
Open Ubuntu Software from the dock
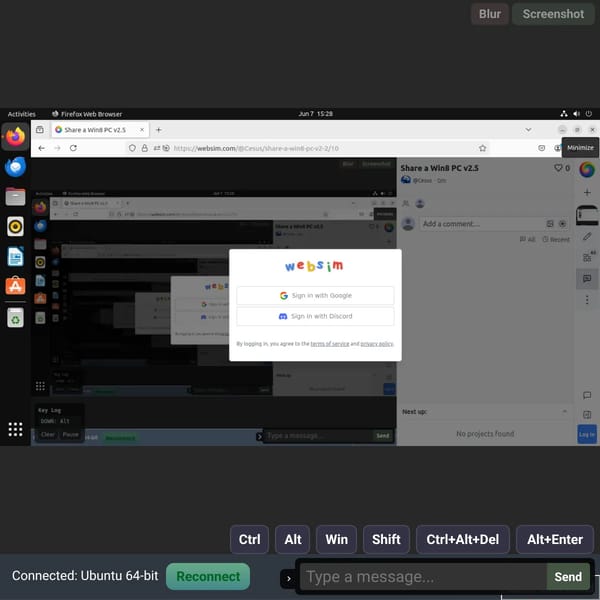tap(15, 285)
